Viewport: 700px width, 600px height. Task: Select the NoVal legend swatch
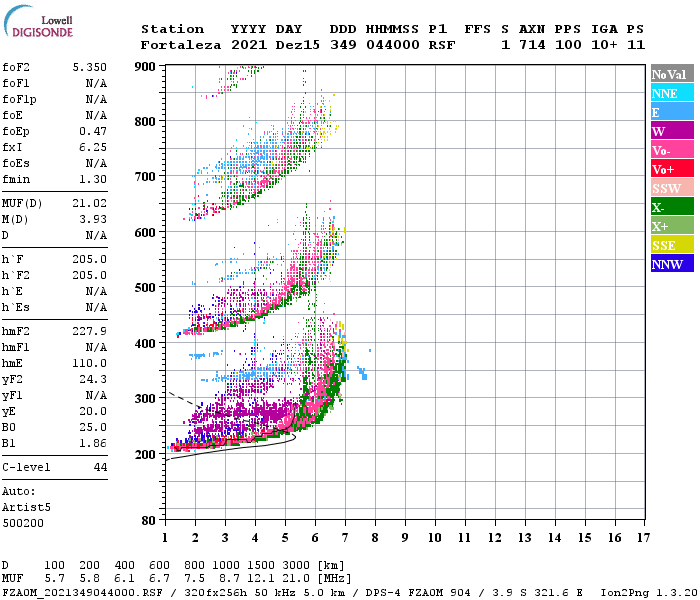click(x=672, y=74)
